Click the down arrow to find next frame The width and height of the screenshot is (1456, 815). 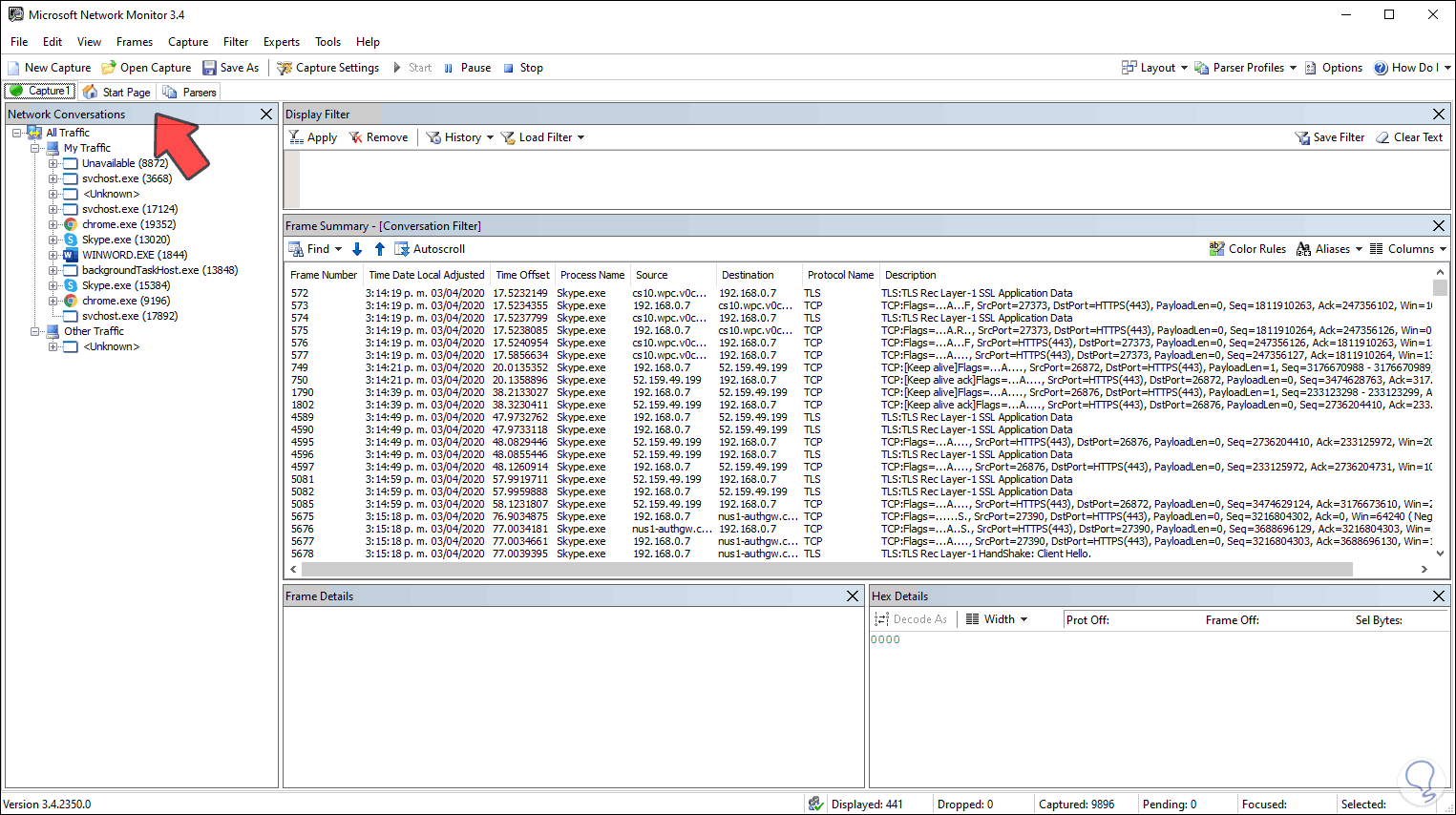[357, 249]
